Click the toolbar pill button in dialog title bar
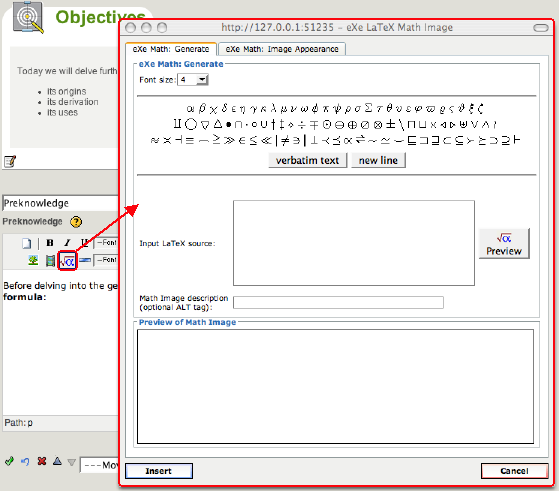The height and width of the screenshot is (491, 559). (x=540, y=28)
